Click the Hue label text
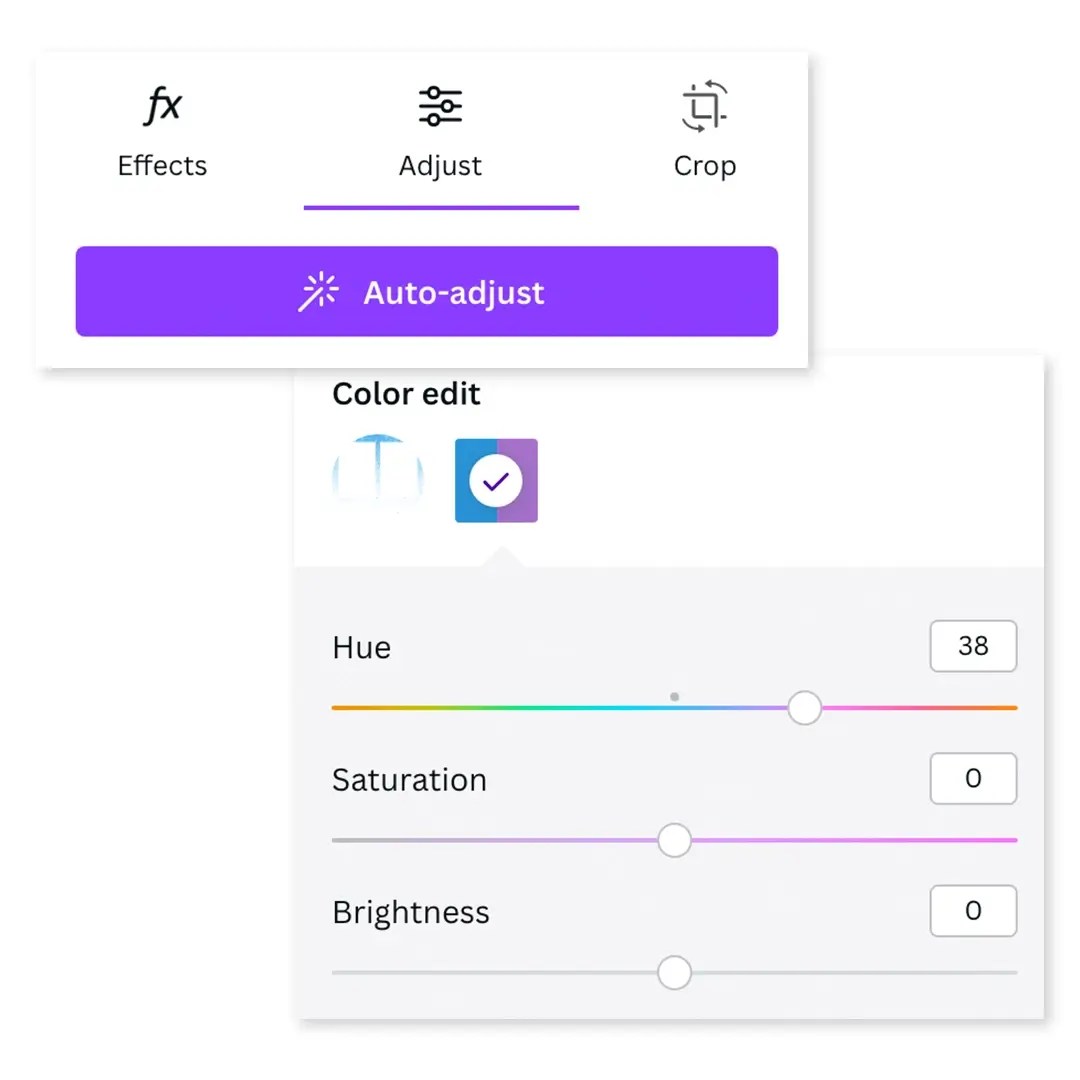This screenshot has width=1080, height=1080. (361, 648)
